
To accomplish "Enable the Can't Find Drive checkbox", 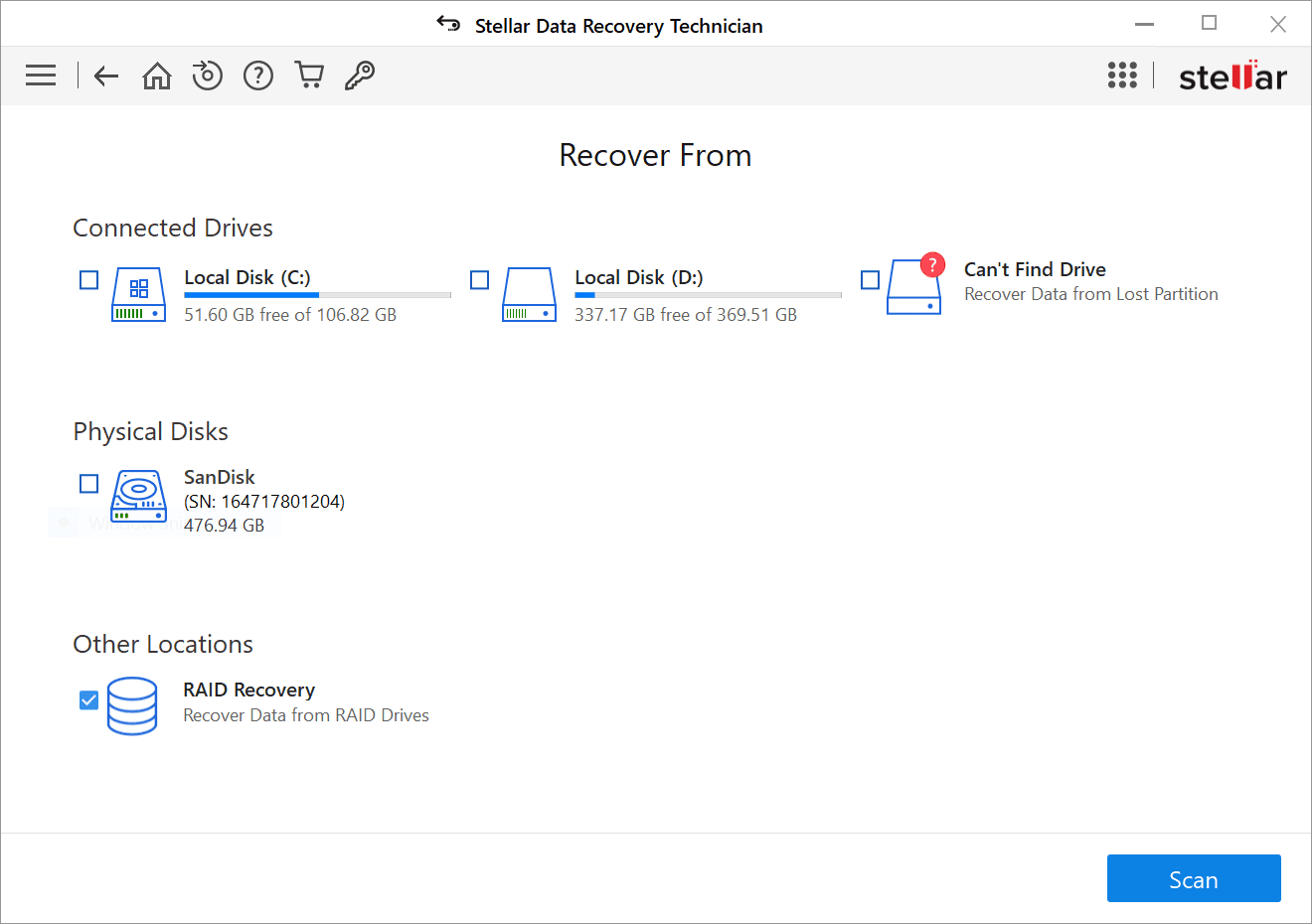I will click(871, 280).
